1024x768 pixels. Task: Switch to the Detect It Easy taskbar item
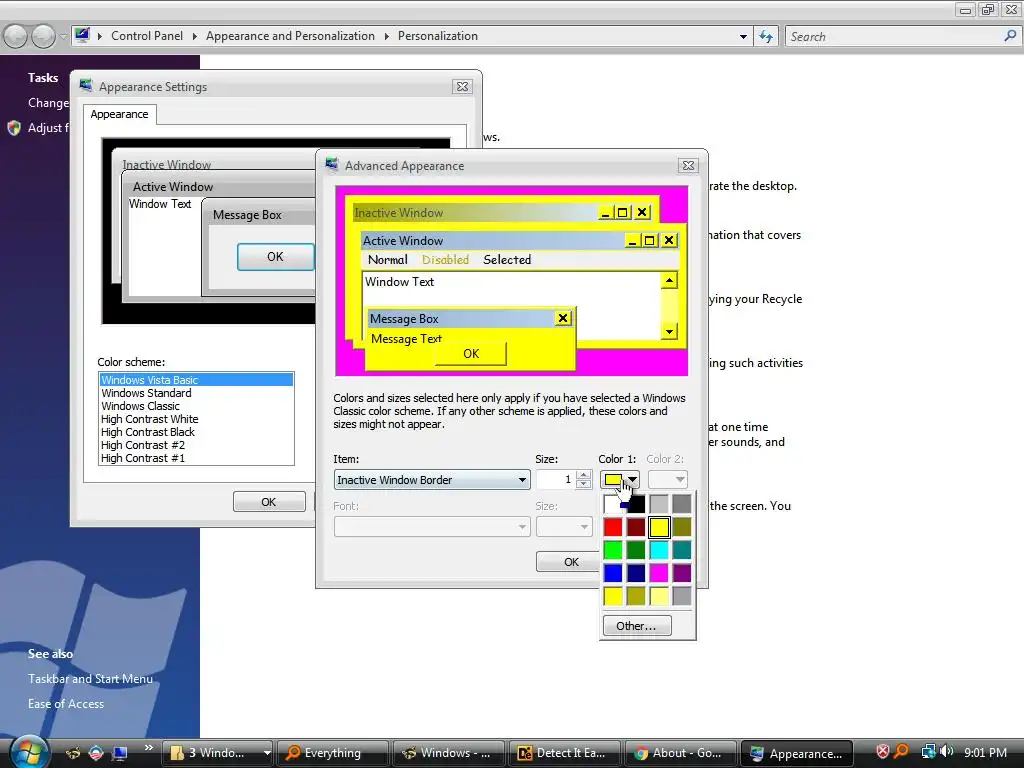(x=563, y=753)
